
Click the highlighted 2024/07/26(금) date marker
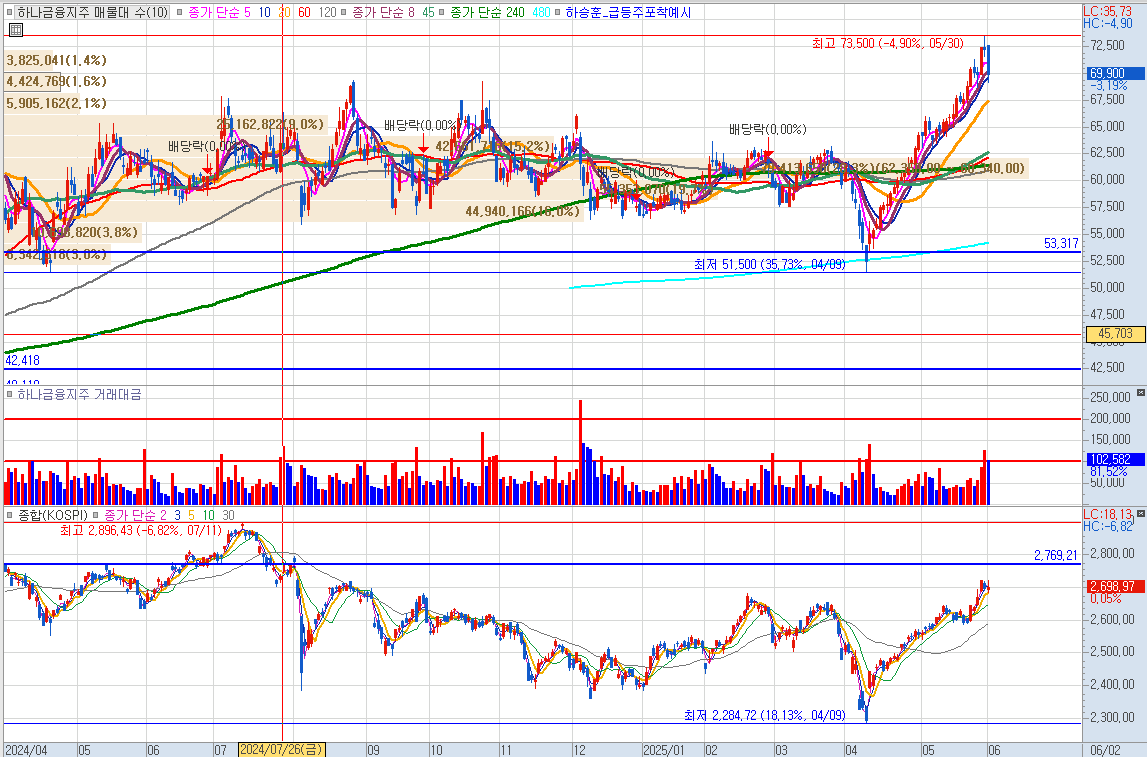[282, 750]
